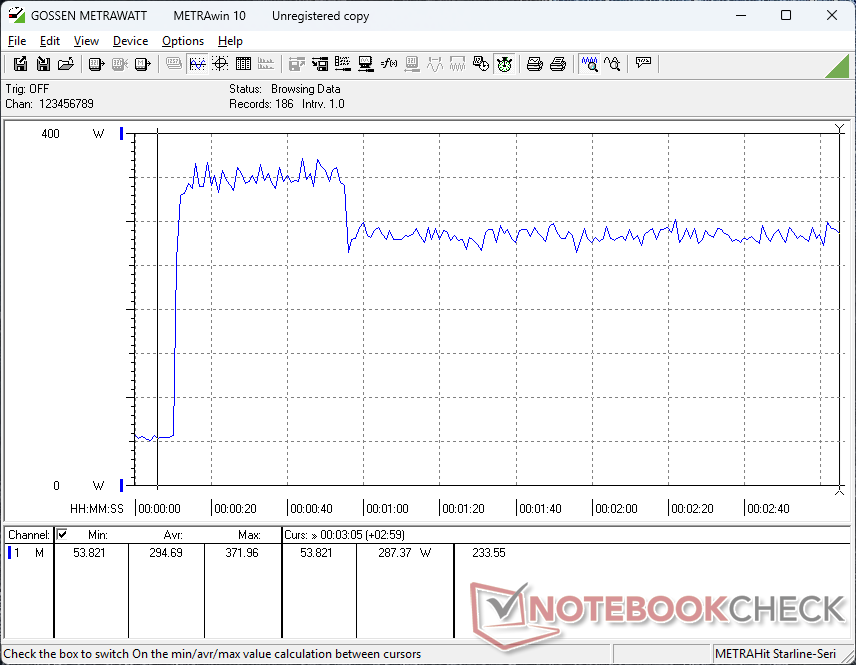Open the data table view
The width and height of the screenshot is (856, 665).
(243, 64)
